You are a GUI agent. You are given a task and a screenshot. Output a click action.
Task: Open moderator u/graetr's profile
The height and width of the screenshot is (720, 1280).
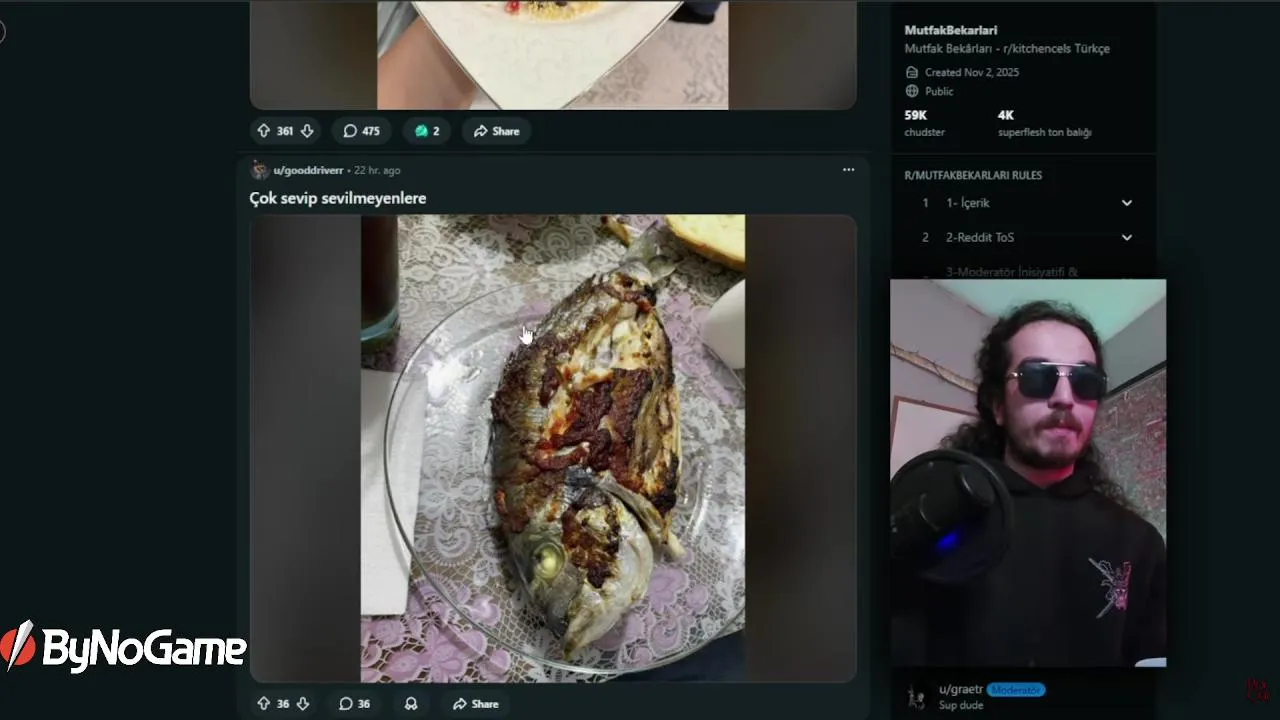tap(961, 690)
